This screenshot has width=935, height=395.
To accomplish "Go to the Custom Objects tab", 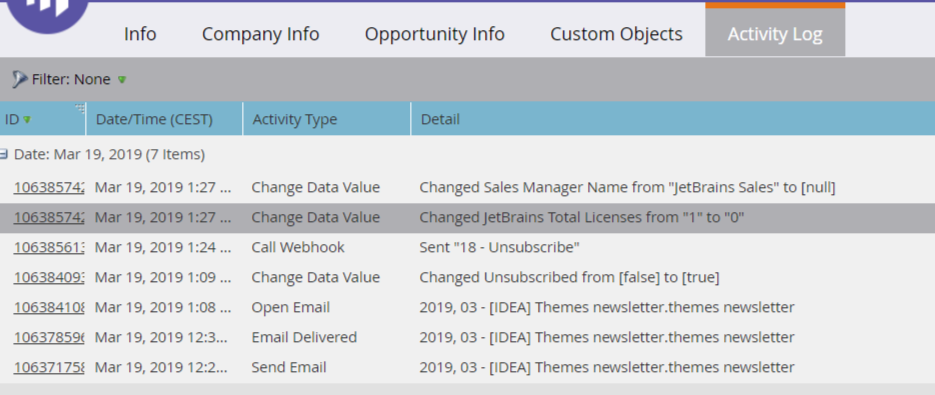I will 617,34.
